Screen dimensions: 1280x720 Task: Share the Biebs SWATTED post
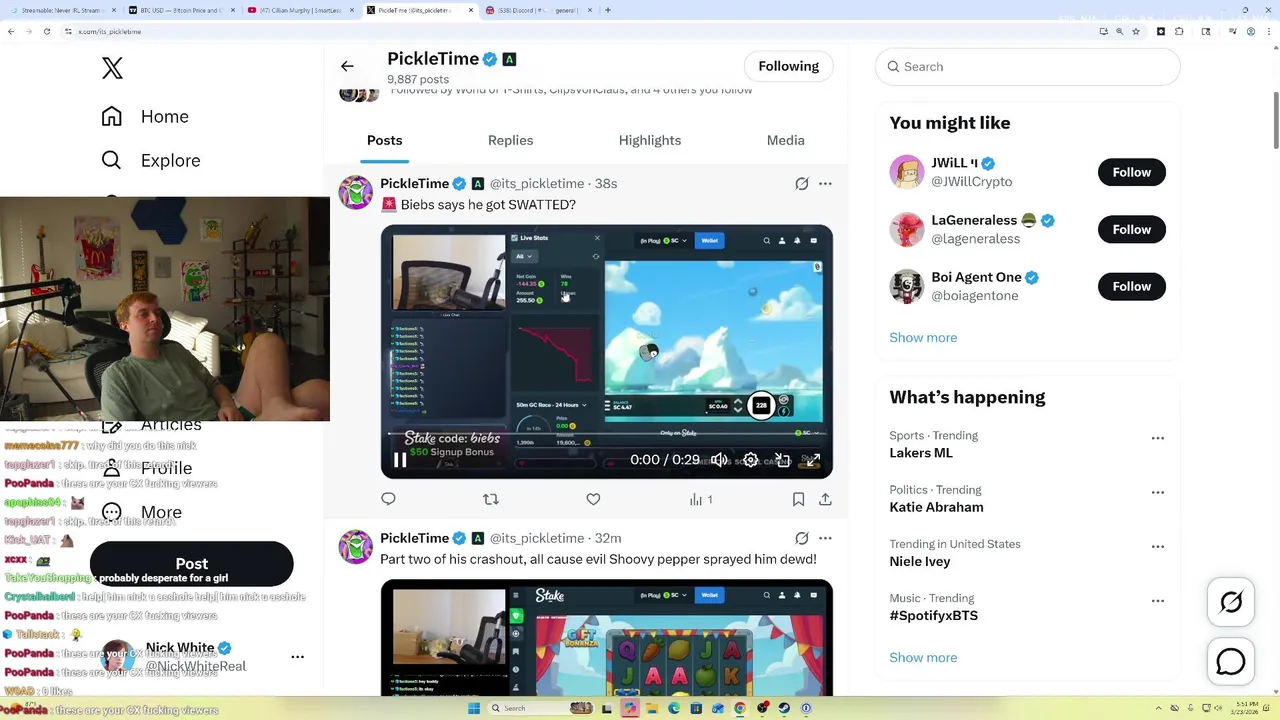pyautogui.click(x=825, y=499)
